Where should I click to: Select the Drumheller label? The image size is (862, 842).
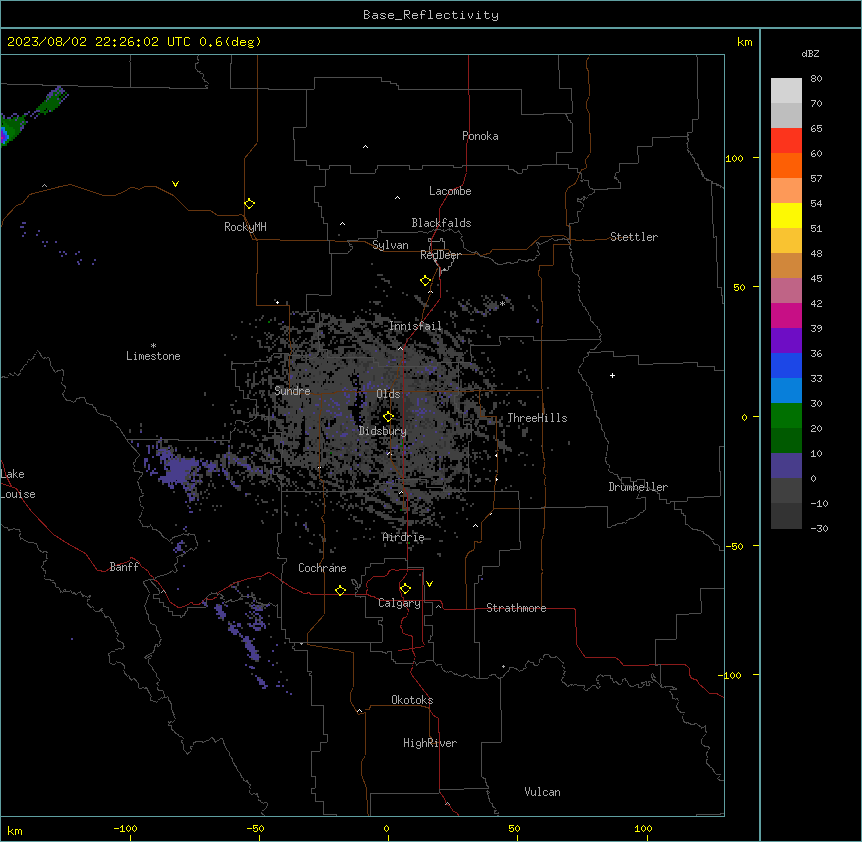click(638, 487)
